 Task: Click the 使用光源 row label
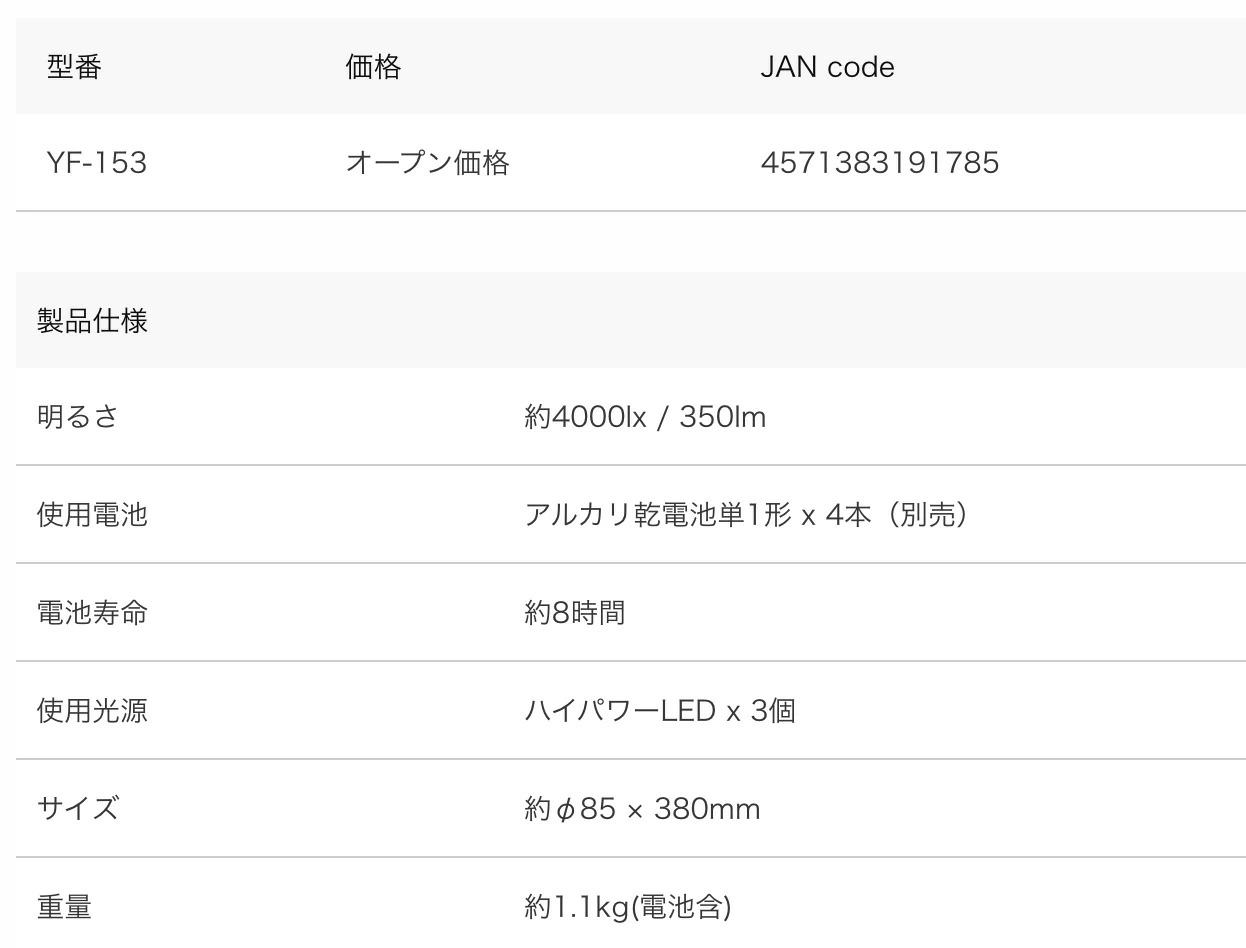[92, 710]
